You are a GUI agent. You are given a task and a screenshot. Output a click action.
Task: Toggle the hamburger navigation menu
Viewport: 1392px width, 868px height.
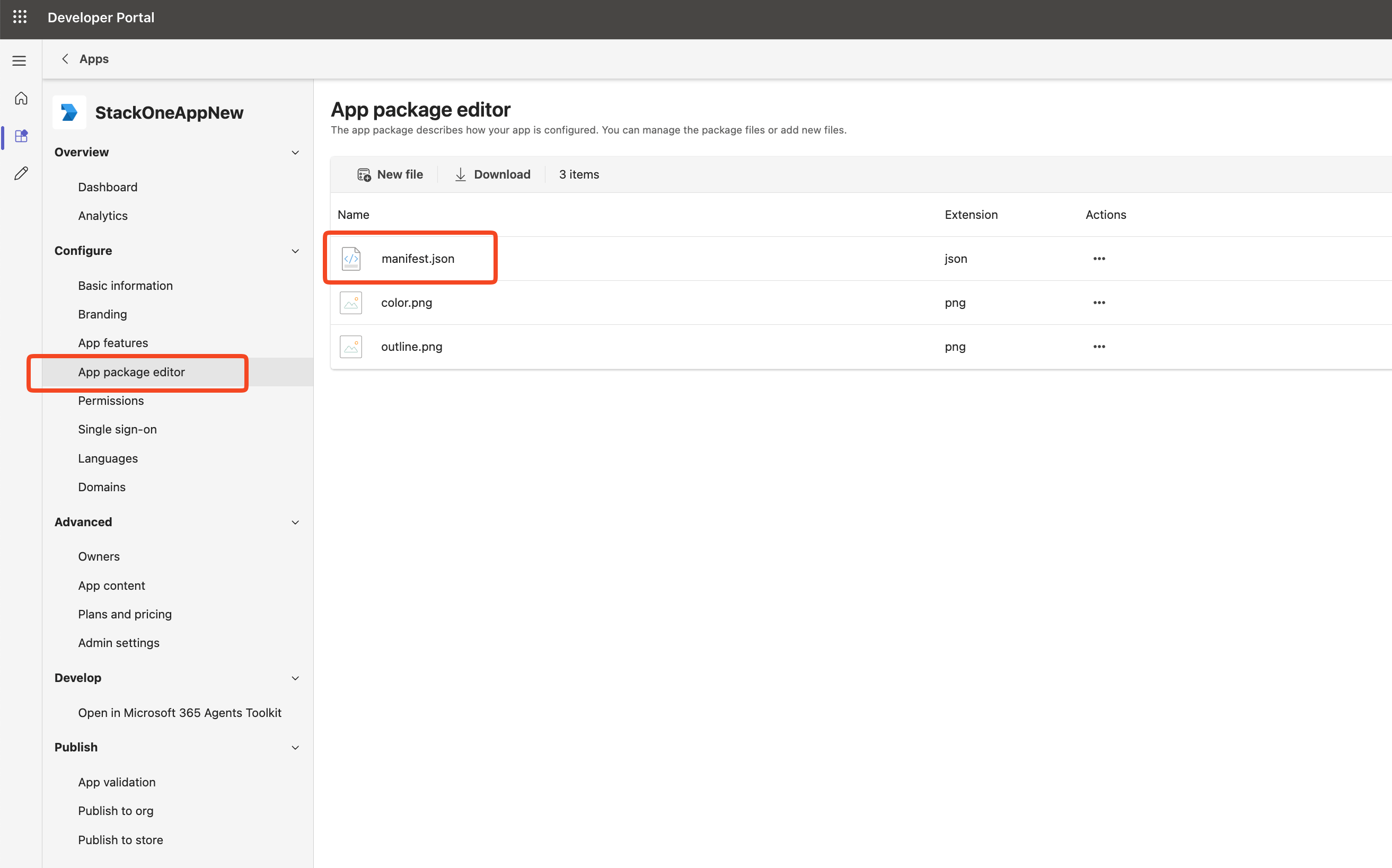point(20,60)
